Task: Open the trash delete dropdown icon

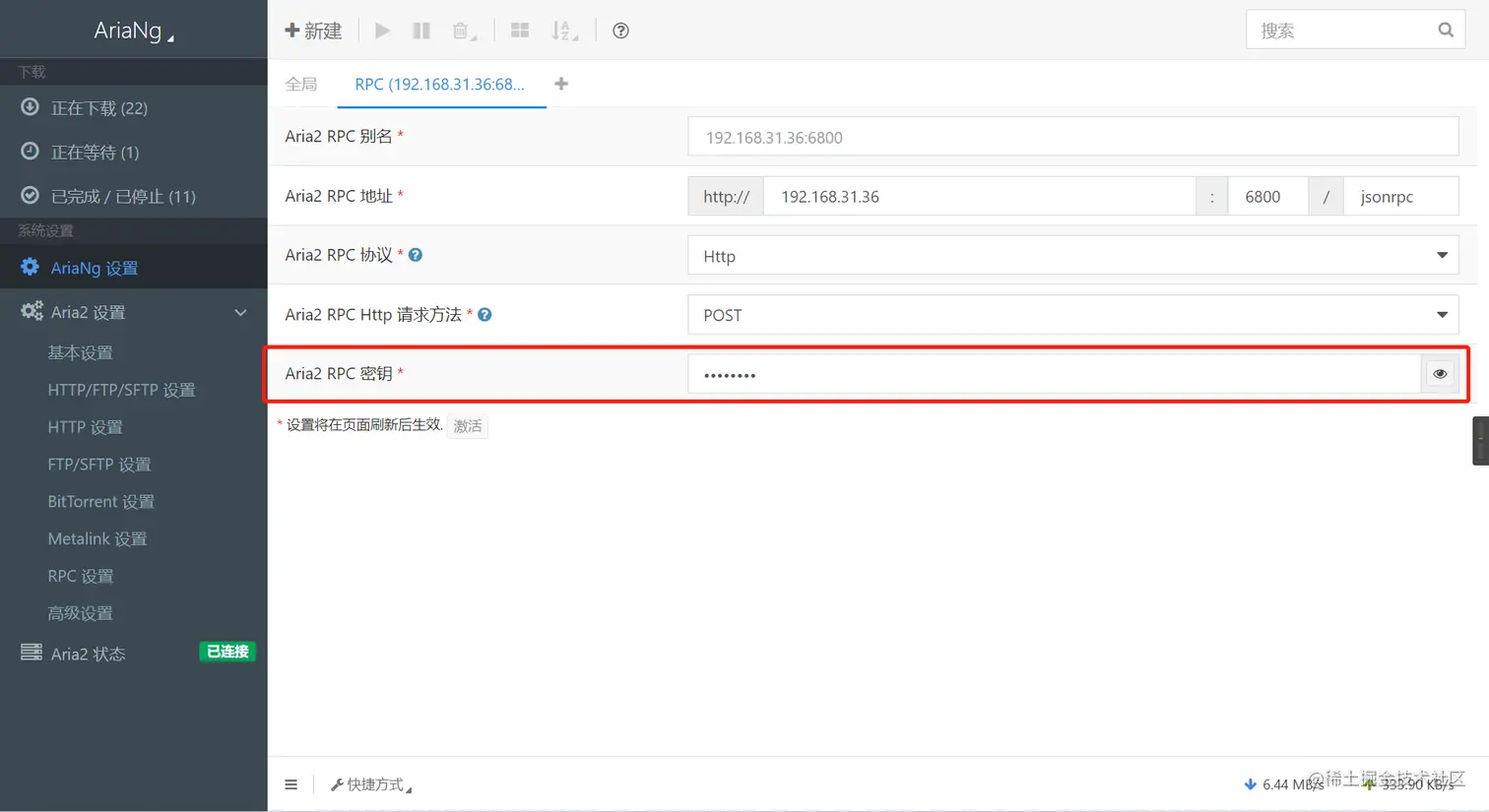Action: click(464, 31)
